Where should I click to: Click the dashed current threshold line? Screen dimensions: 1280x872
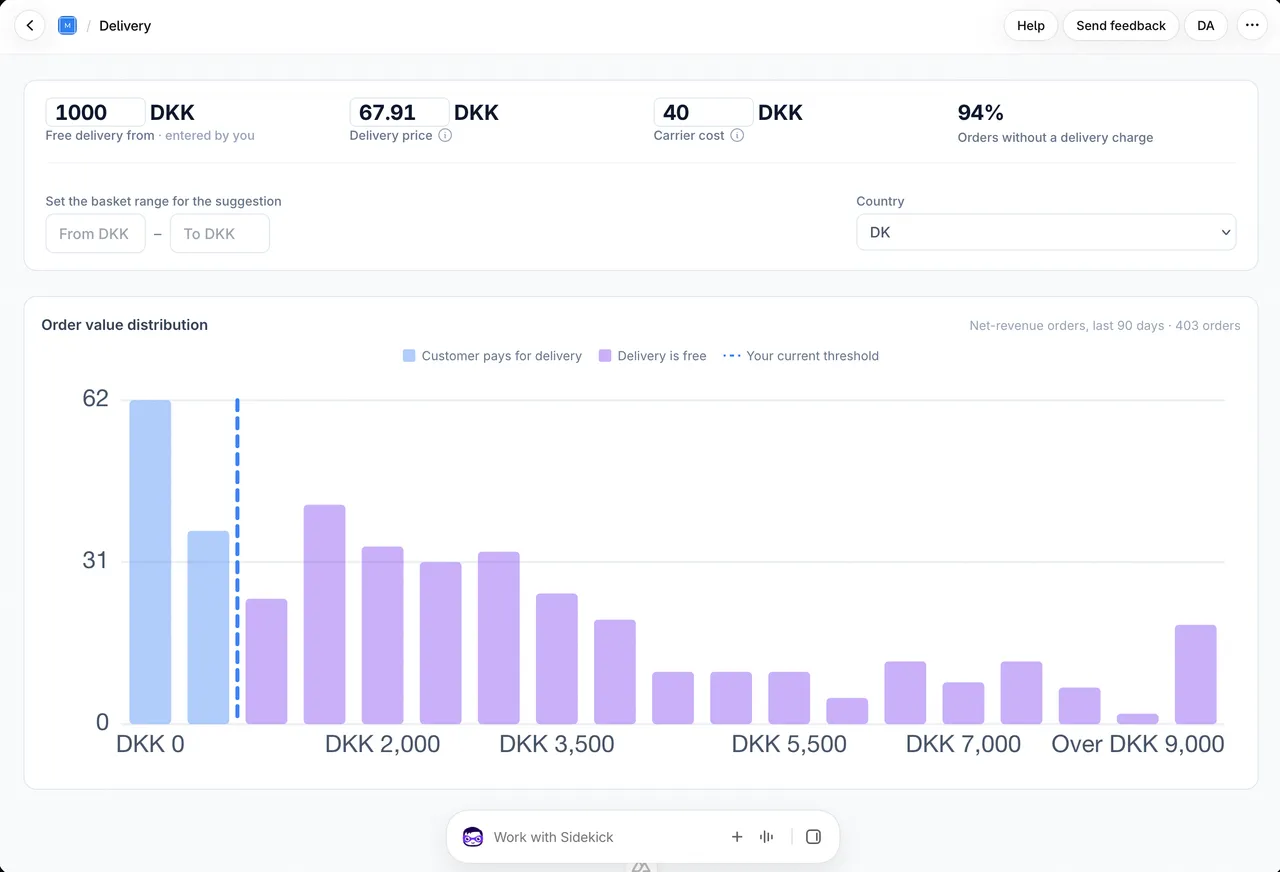click(237, 558)
